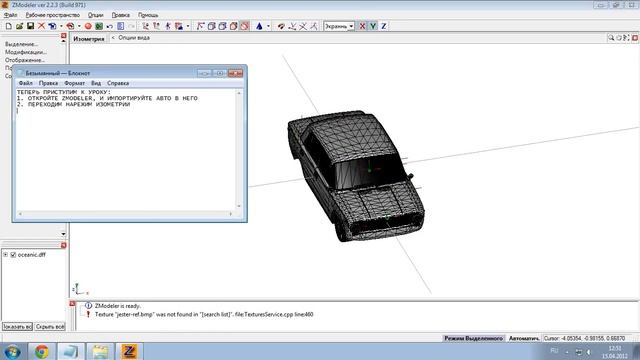
Task: Open the Файл menu in ZModeler
Action: pos(11,15)
